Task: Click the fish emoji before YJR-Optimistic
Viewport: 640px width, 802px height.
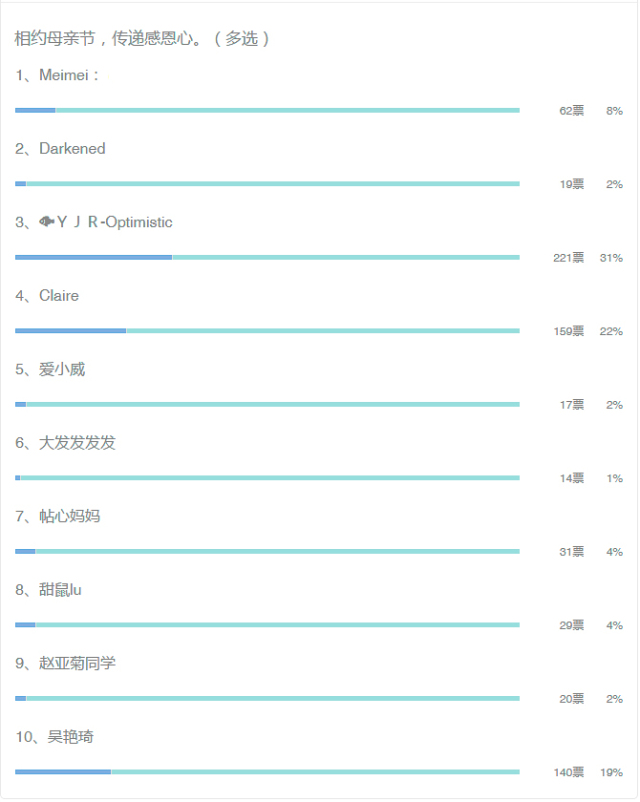Action: coord(47,222)
